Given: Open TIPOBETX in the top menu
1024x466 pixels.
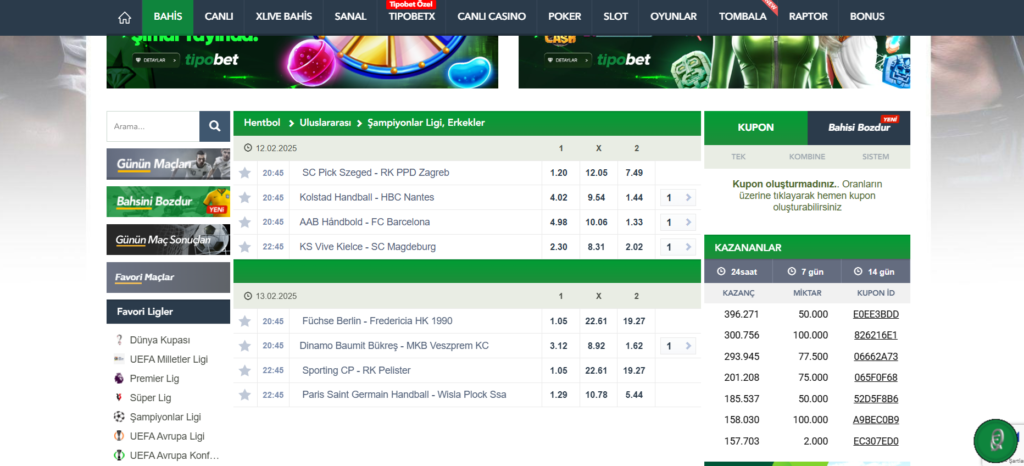Looking at the screenshot, I should point(412,17).
